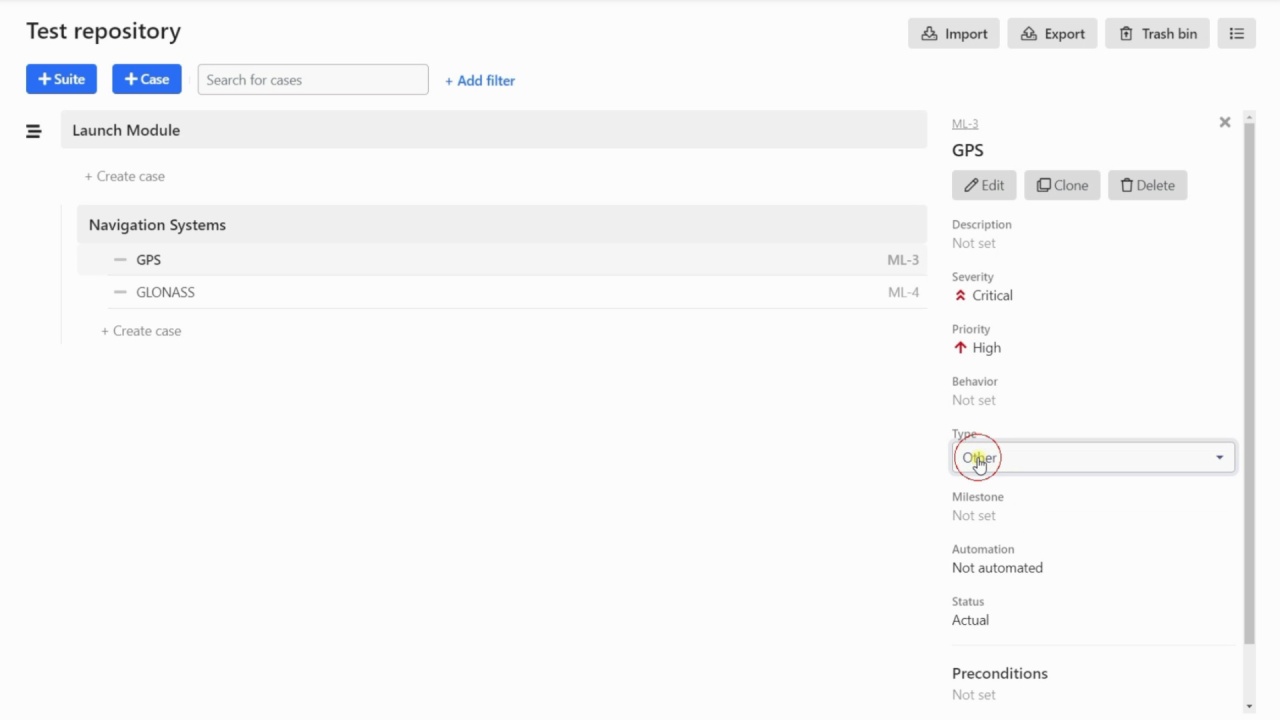Click the High priority value
The image size is (1280, 720).
pyautogui.click(x=986, y=348)
